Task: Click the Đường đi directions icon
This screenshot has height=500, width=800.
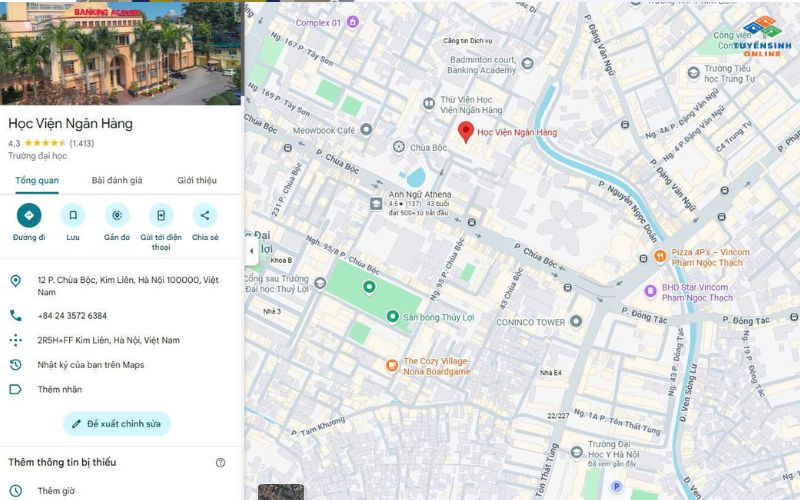Action: click(29, 215)
